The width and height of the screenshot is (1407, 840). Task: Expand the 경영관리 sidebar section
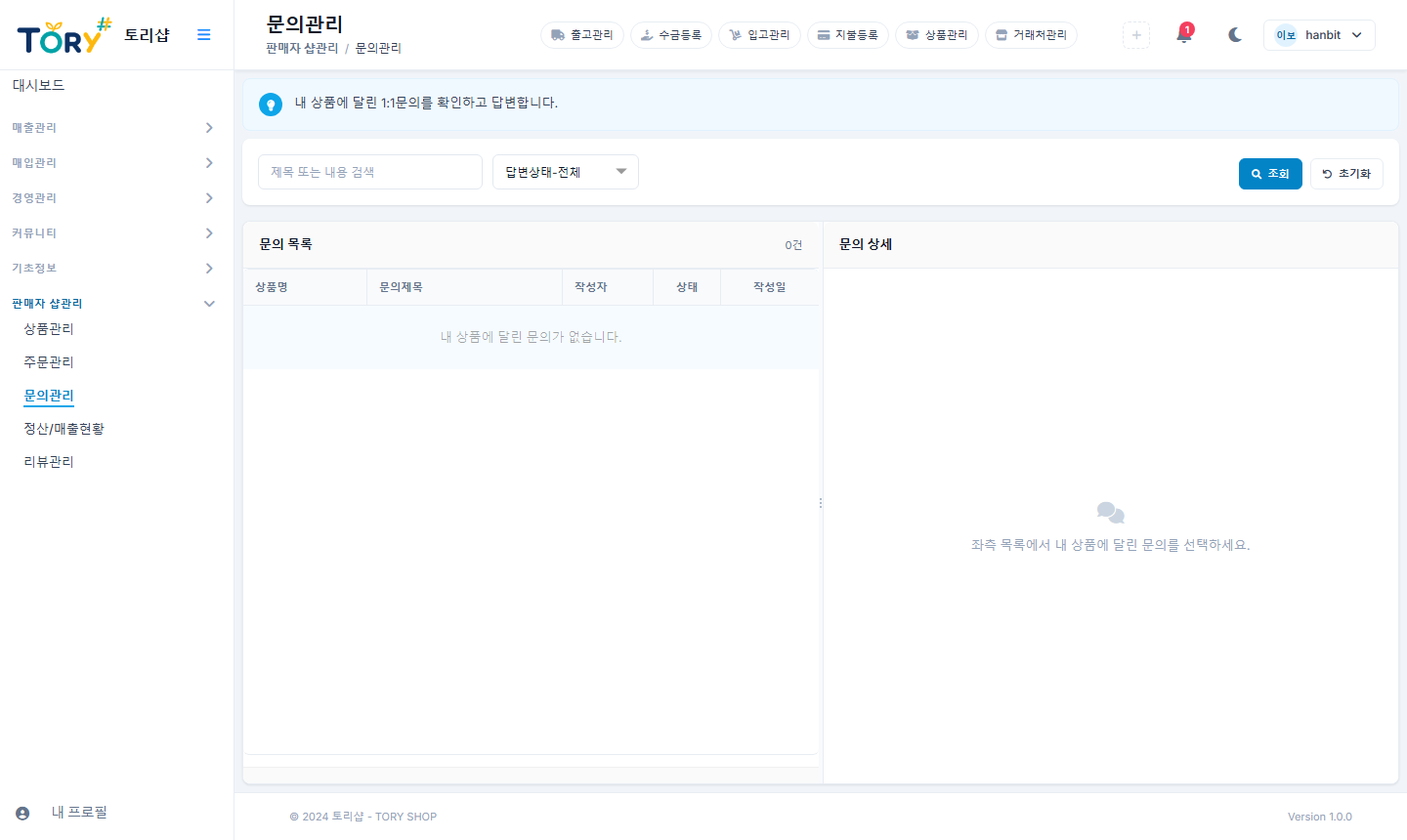coord(112,198)
